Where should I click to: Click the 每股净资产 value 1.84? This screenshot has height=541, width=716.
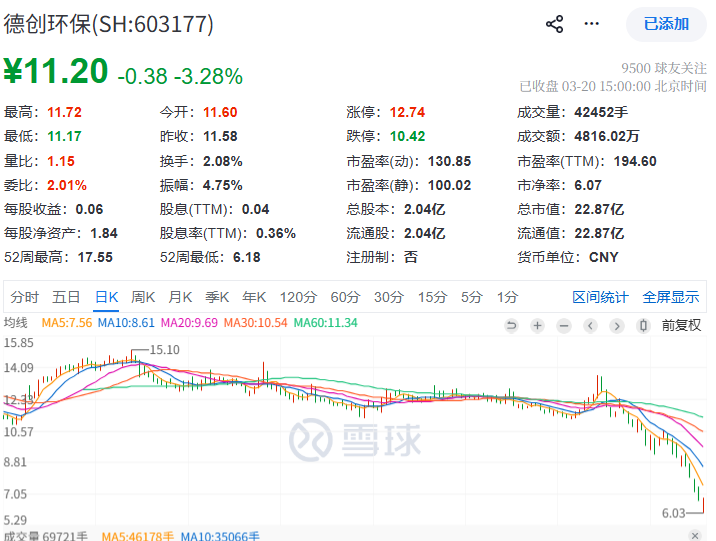(x=104, y=233)
